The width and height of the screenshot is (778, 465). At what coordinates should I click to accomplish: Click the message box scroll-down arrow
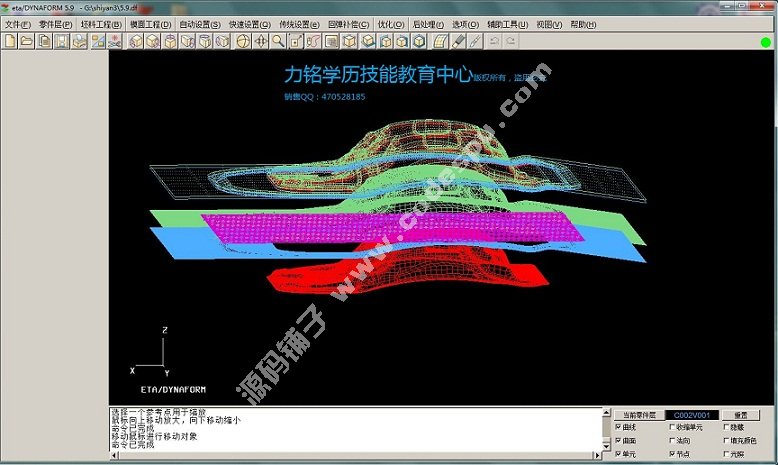[x=606, y=446]
